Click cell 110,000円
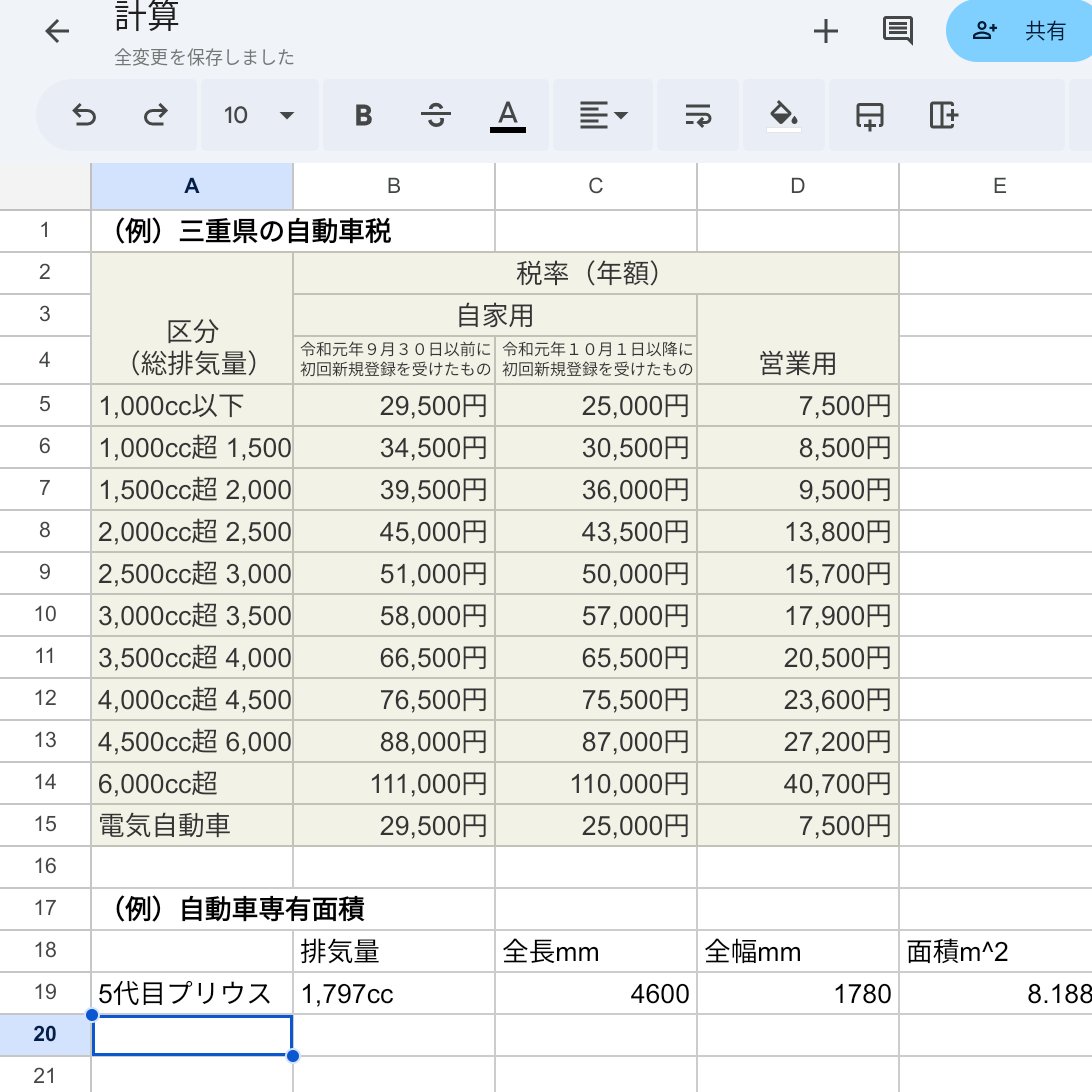Viewport: 1092px width, 1092px height. click(595, 783)
